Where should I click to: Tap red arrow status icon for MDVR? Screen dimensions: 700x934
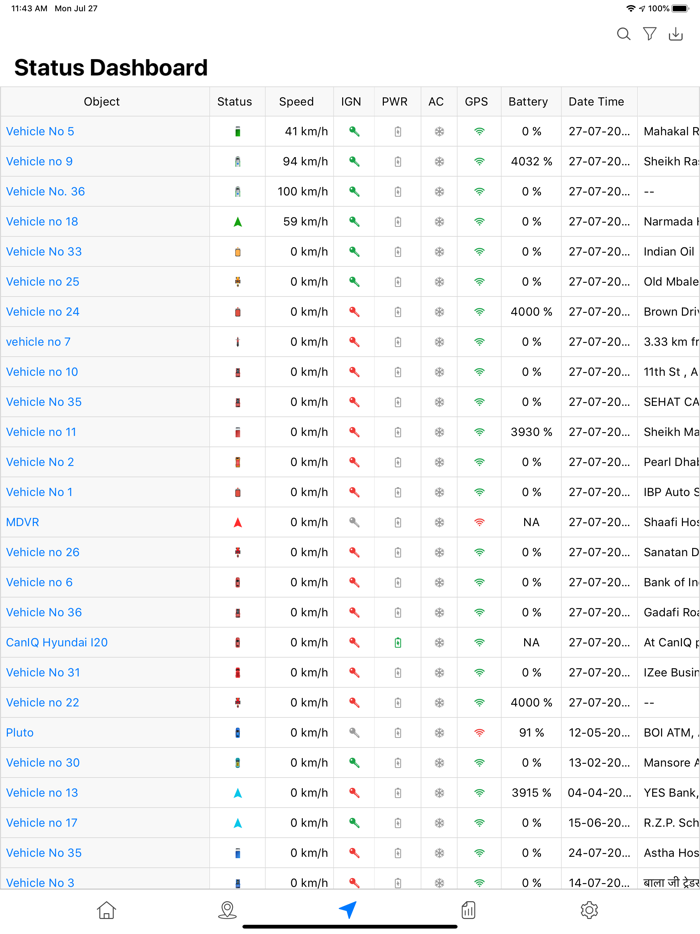[238, 522]
